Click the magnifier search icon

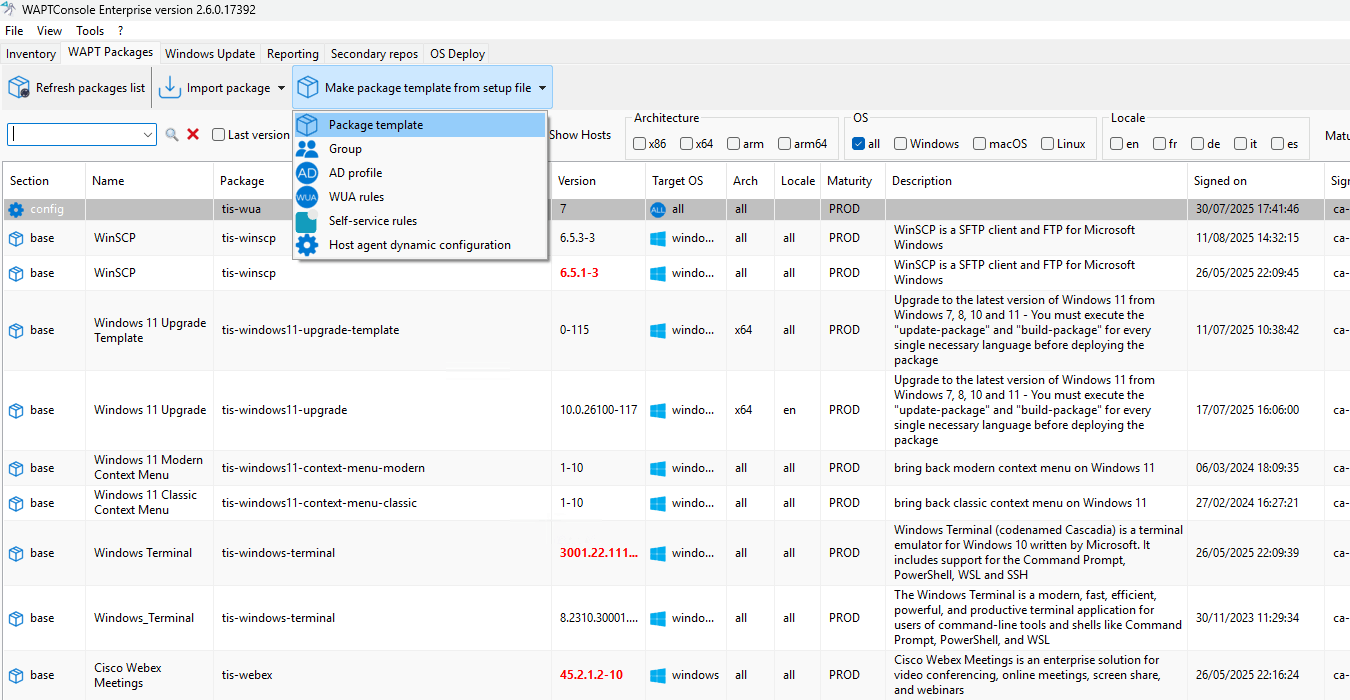pos(172,135)
